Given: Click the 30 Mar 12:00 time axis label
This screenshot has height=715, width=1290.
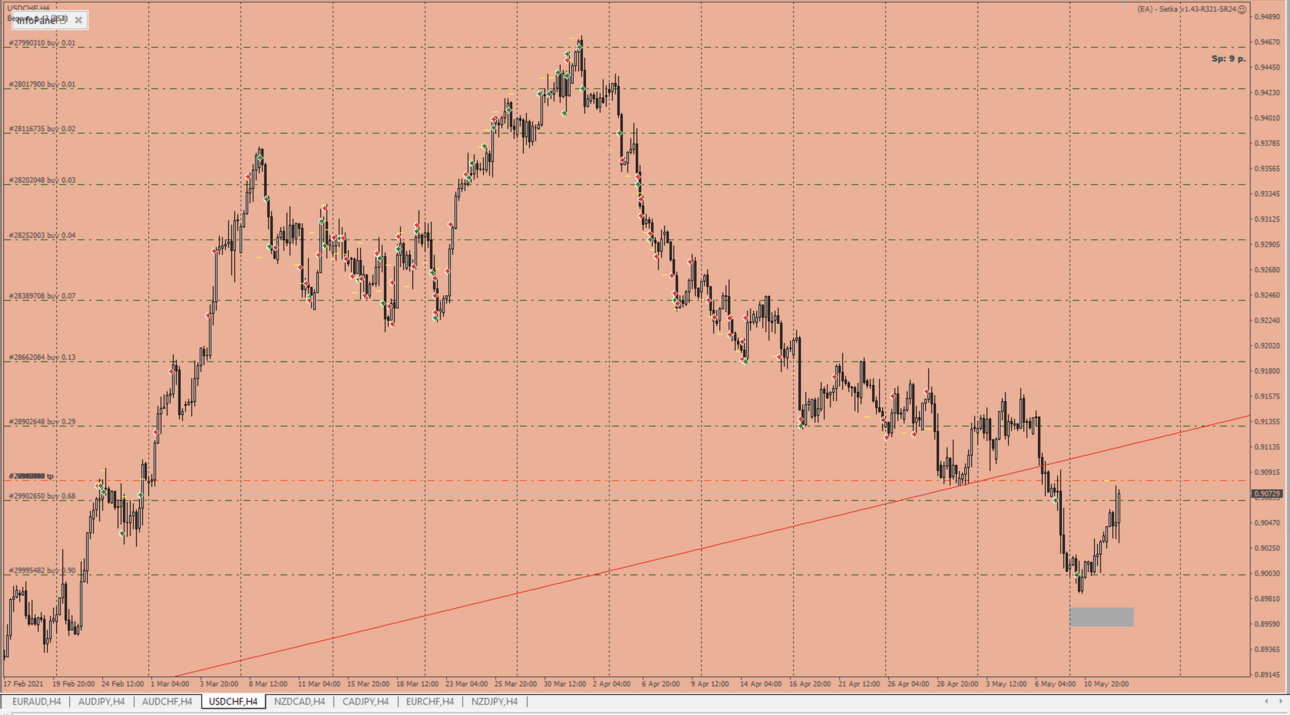Looking at the screenshot, I should (x=565, y=684).
